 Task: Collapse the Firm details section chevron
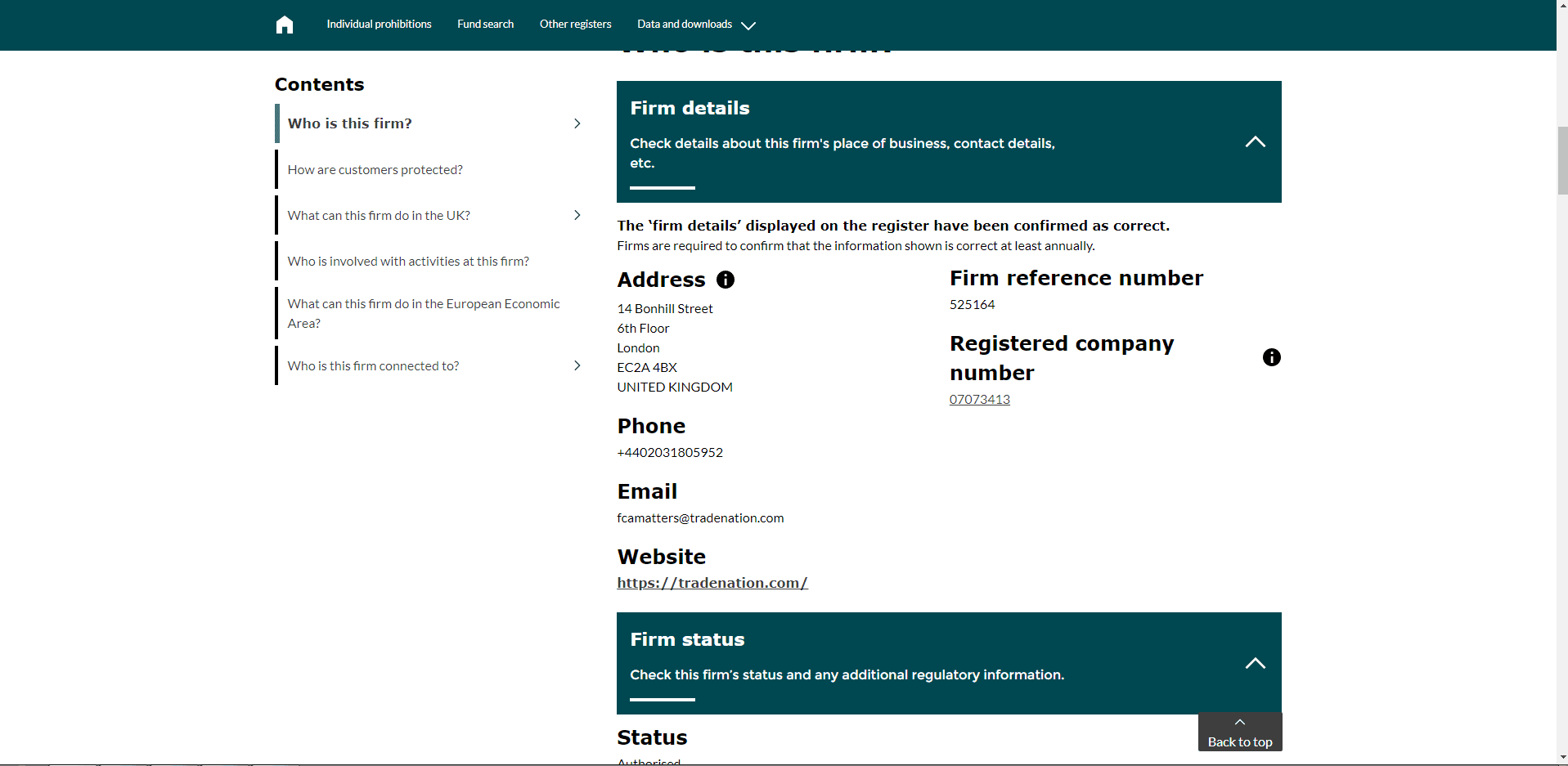[x=1255, y=142]
